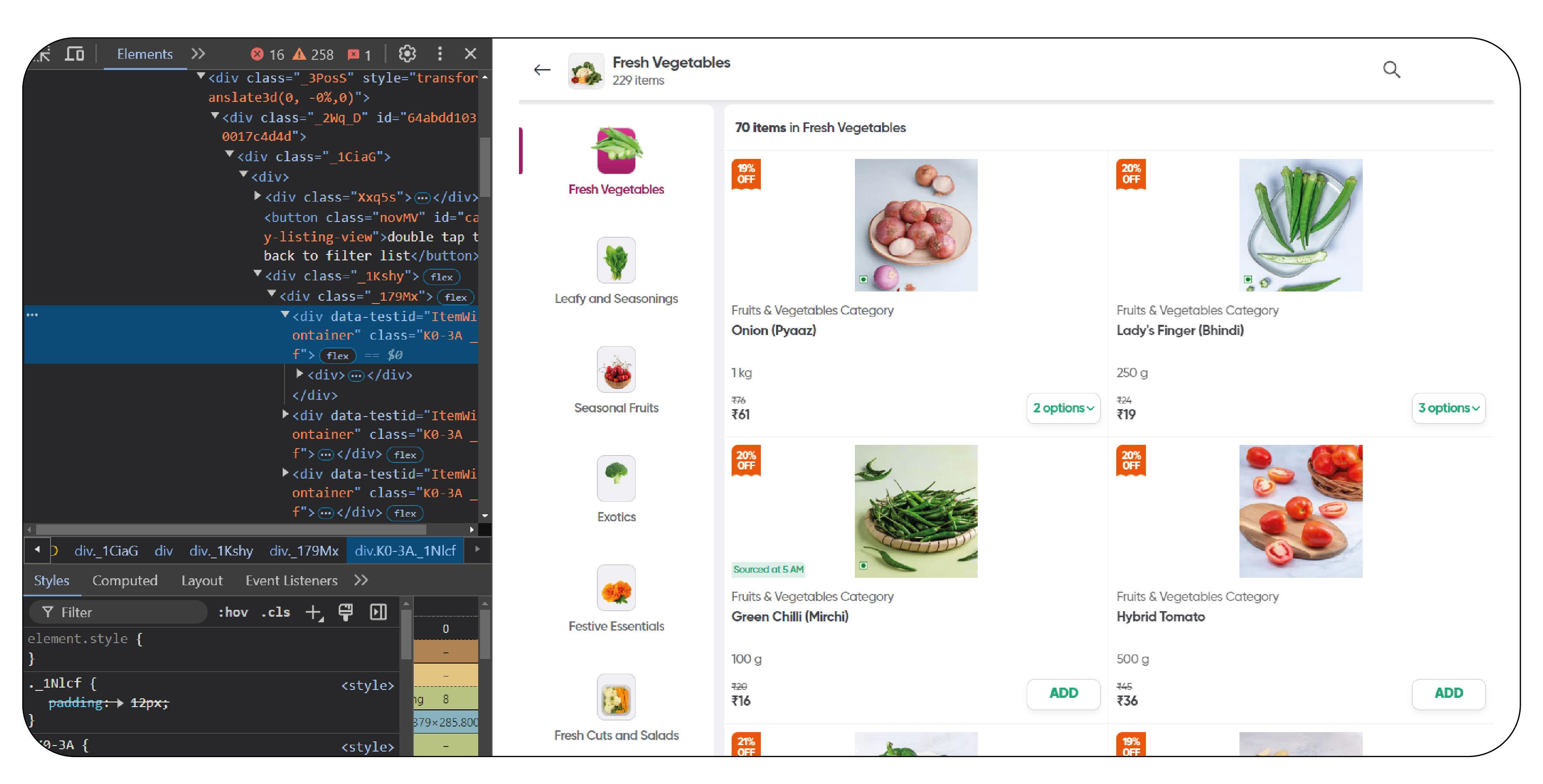Viewport: 1543px width, 784px height.
Task: Open the Event Listeners tab
Action: [292, 581]
